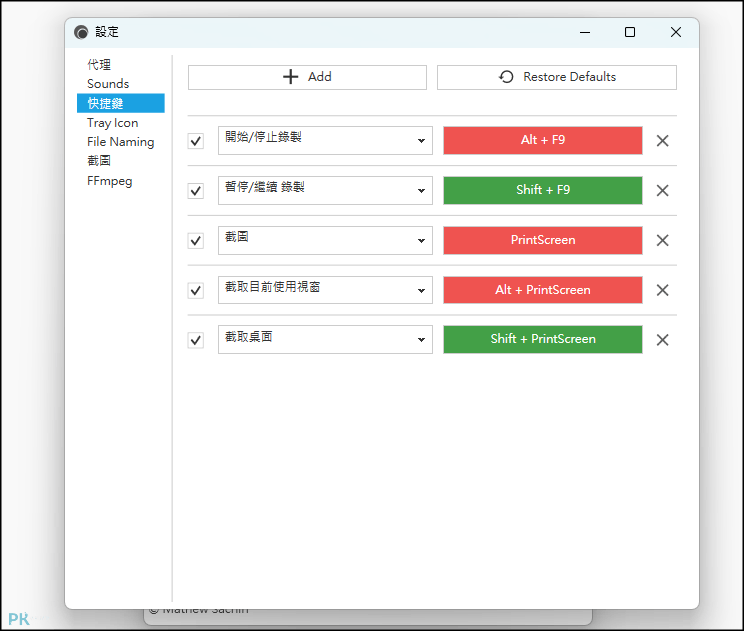Delete the Shift + F9 hotkey row
This screenshot has height=631, width=744.
pos(662,191)
